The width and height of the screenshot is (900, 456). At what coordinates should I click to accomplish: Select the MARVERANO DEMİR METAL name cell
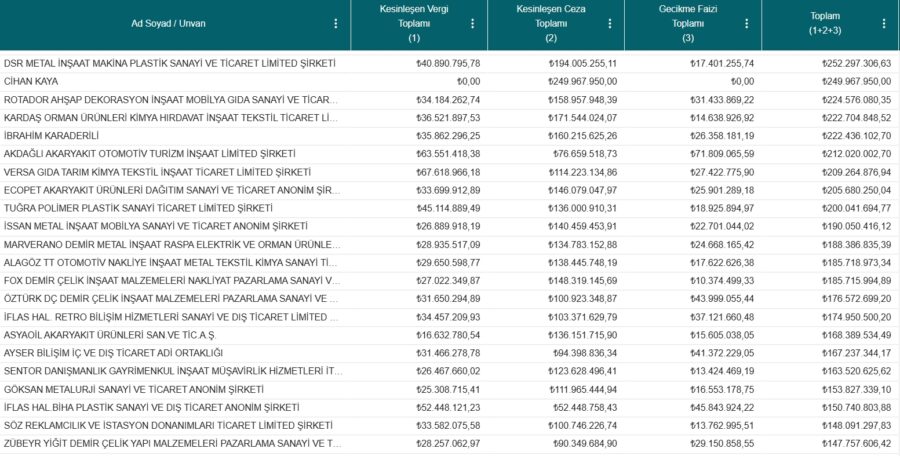click(x=172, y=245)
